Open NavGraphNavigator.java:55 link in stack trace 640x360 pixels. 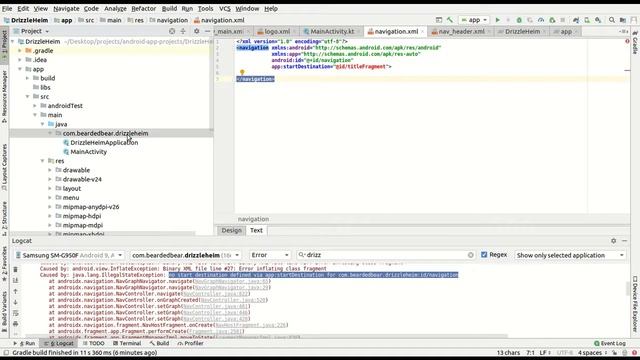coord(231,281)
